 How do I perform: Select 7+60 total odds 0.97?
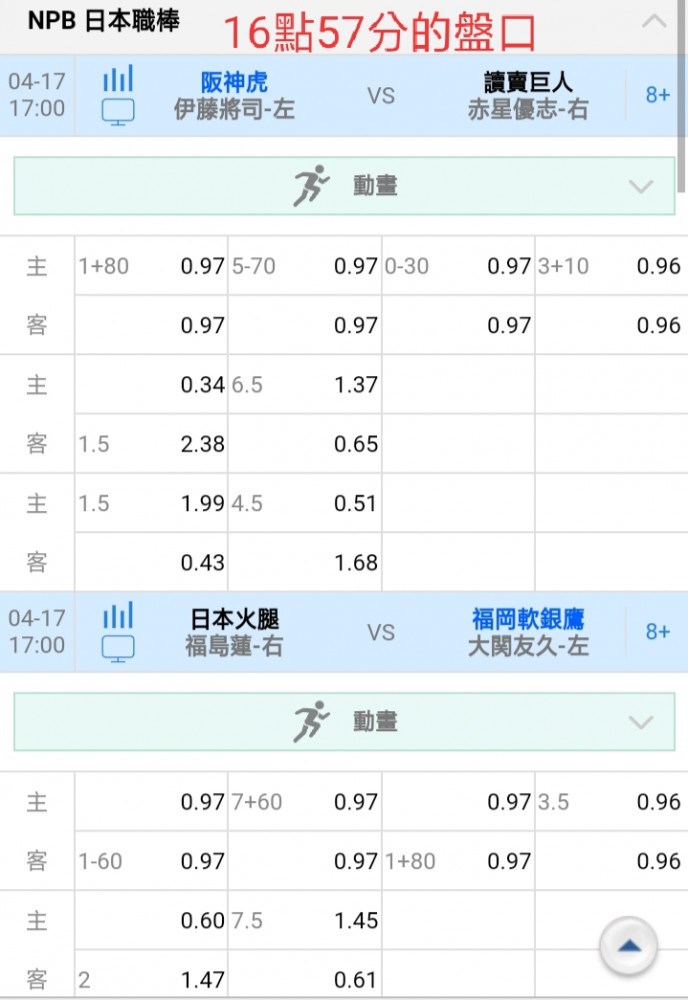(x=305, y=802)
